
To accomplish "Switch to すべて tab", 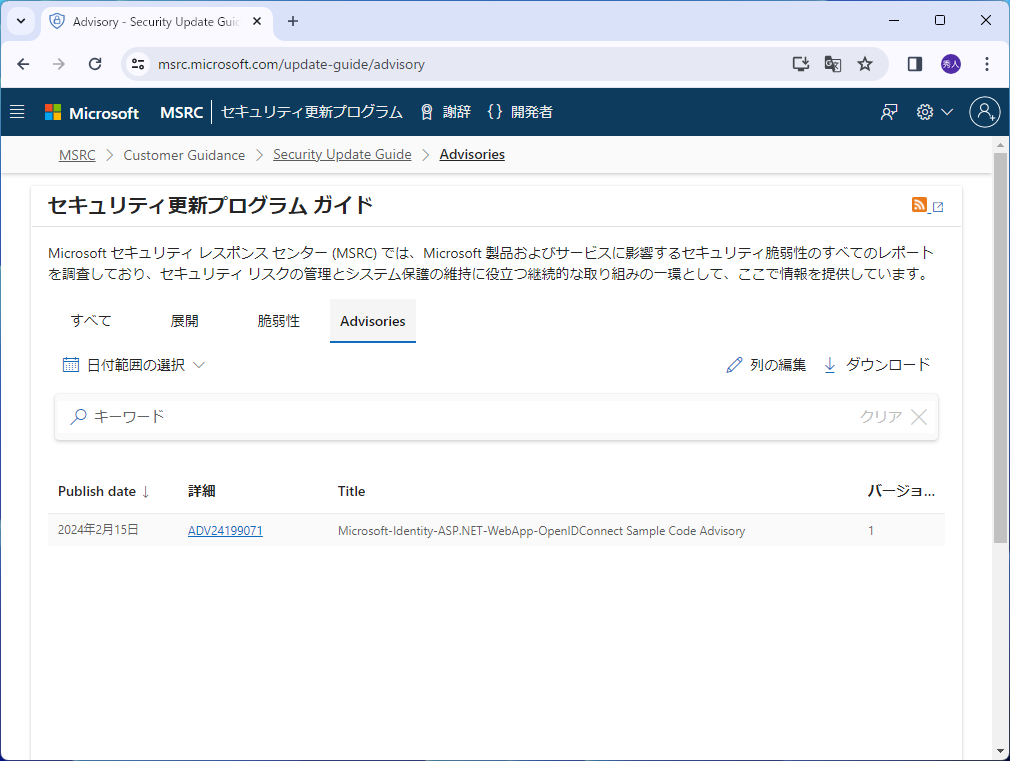I will [x=91, y=321].
